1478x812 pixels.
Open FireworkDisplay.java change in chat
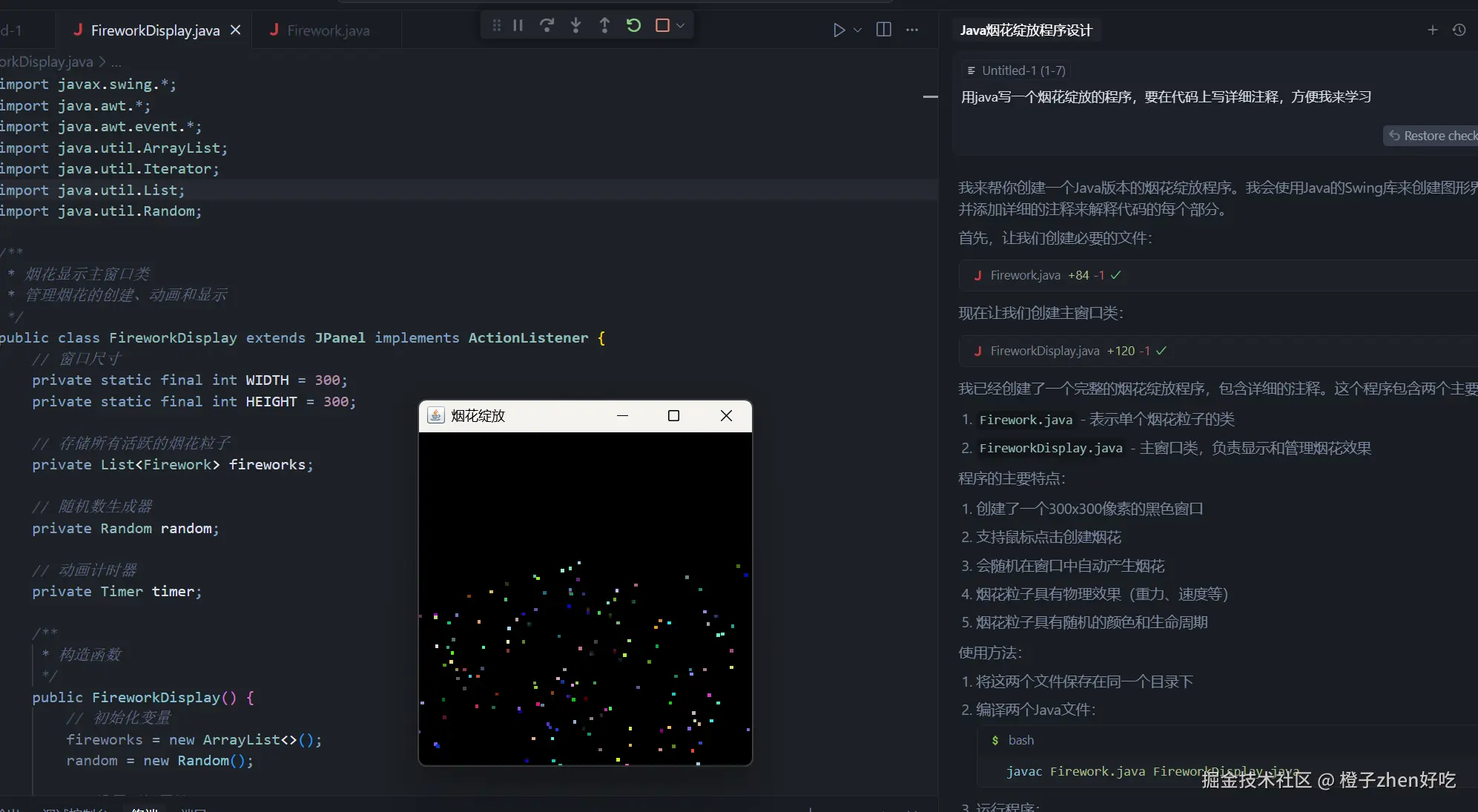coord(1044,351)
